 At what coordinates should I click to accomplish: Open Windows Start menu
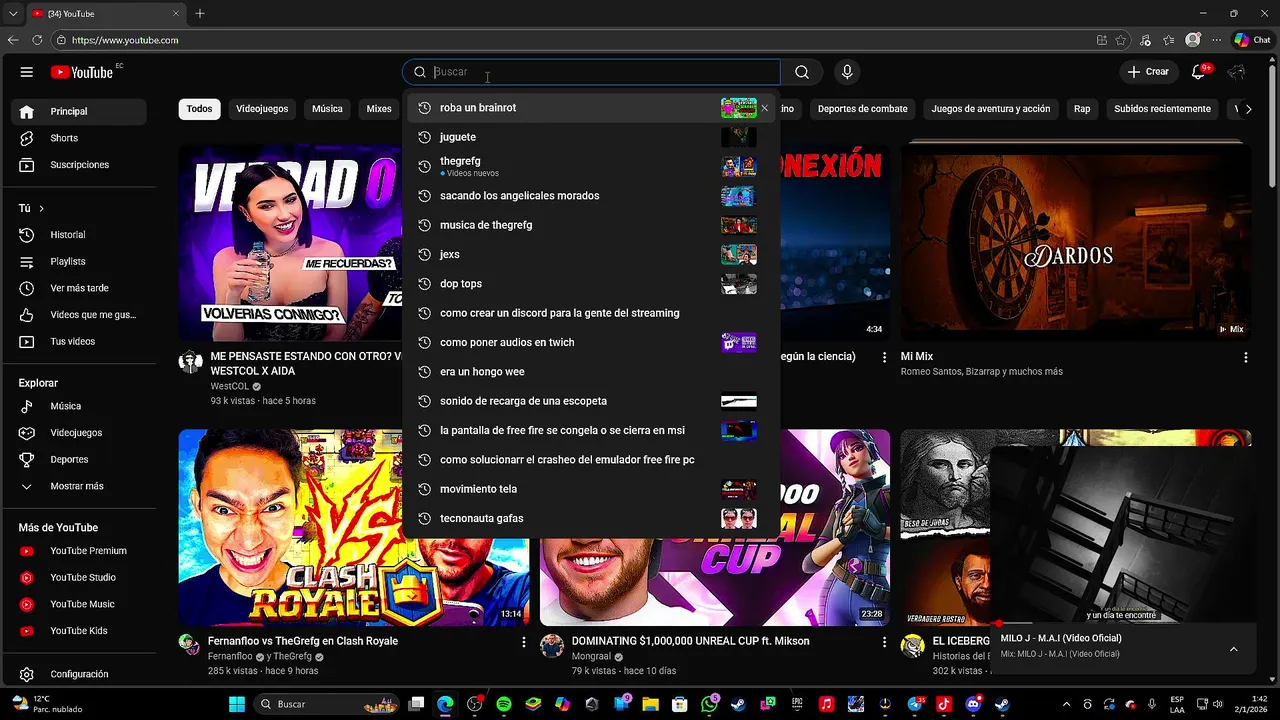[x=237, y=704]
